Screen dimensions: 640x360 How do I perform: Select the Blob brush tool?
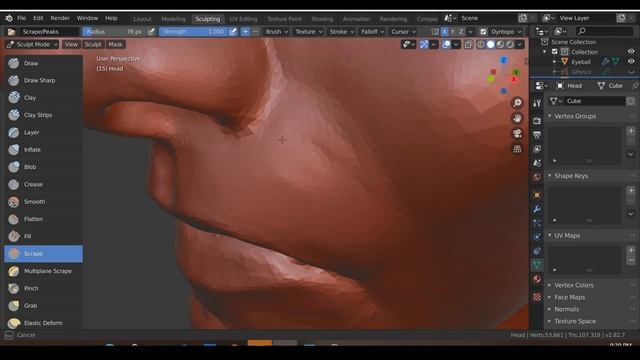(x=43, y=167)
